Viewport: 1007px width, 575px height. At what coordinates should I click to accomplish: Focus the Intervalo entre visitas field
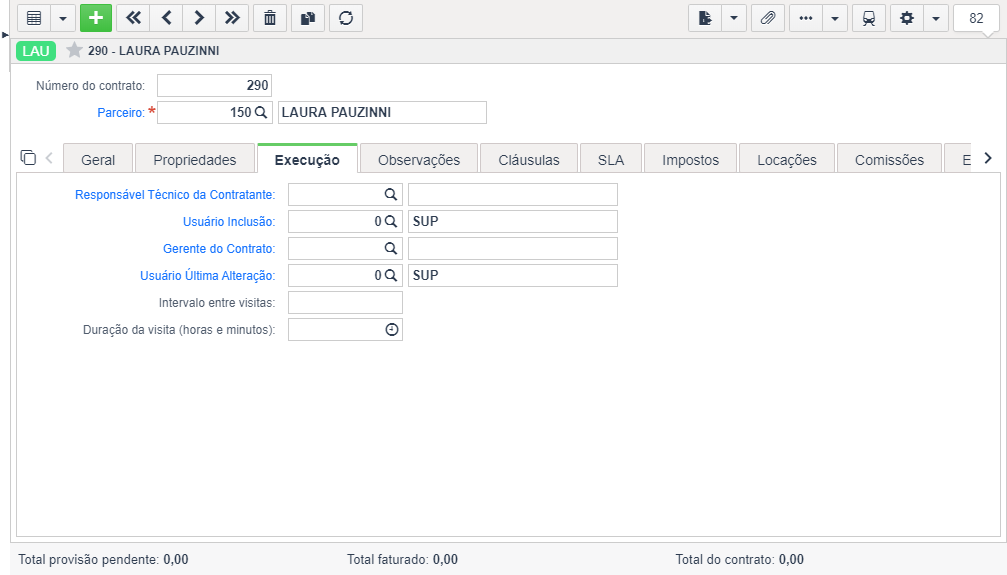point(346,303)
